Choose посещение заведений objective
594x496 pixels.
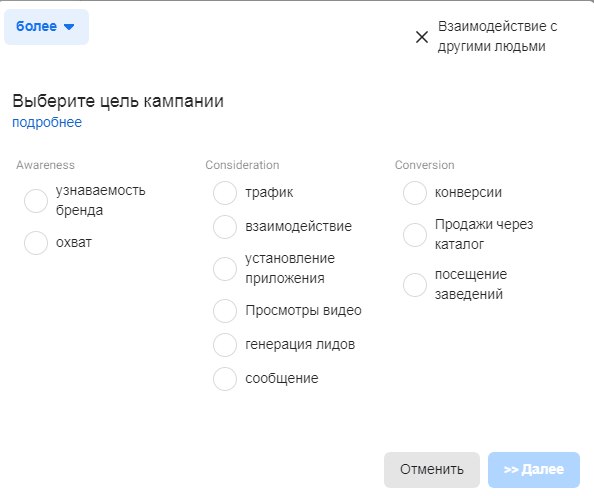coord(415,285)
